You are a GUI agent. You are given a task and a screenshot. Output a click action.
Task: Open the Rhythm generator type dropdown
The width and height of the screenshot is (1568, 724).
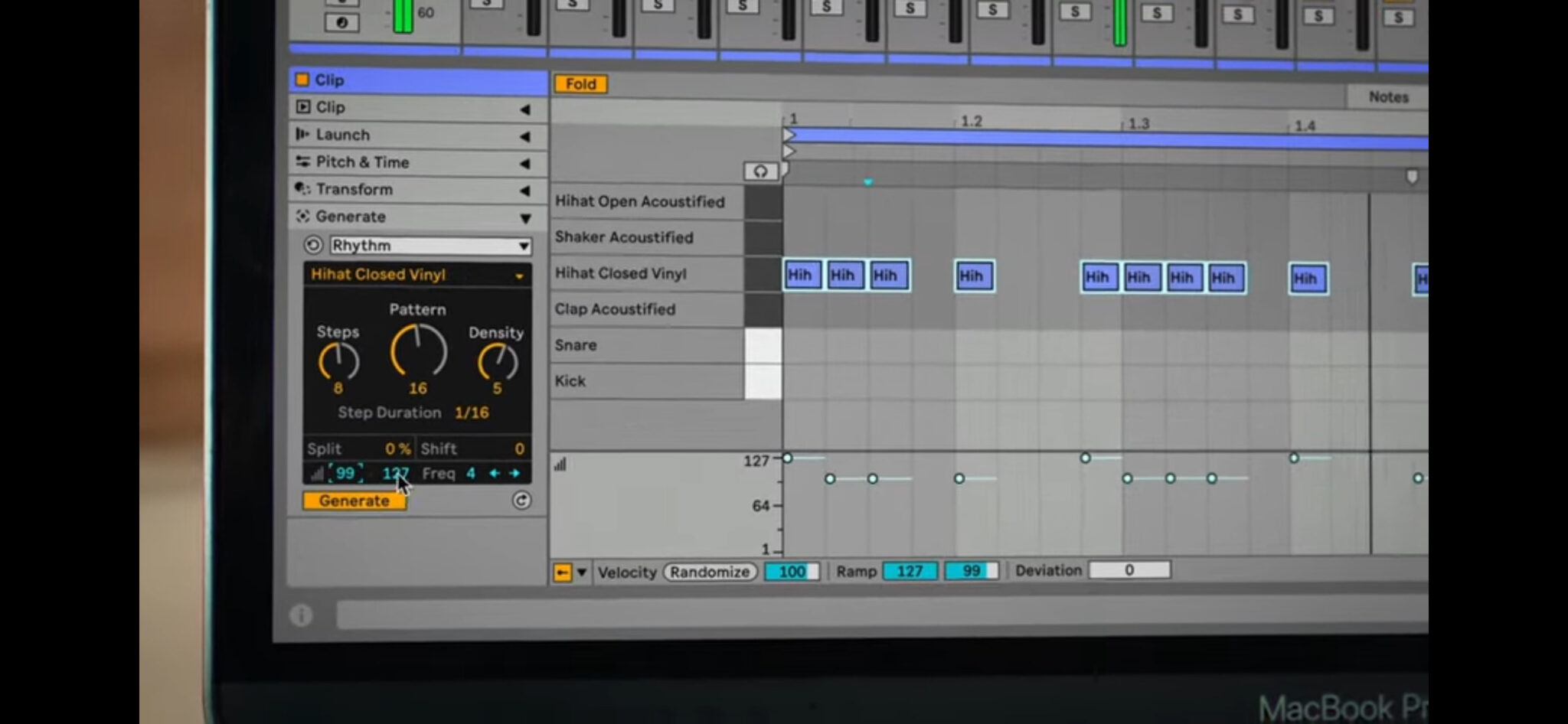coord(429,246)
